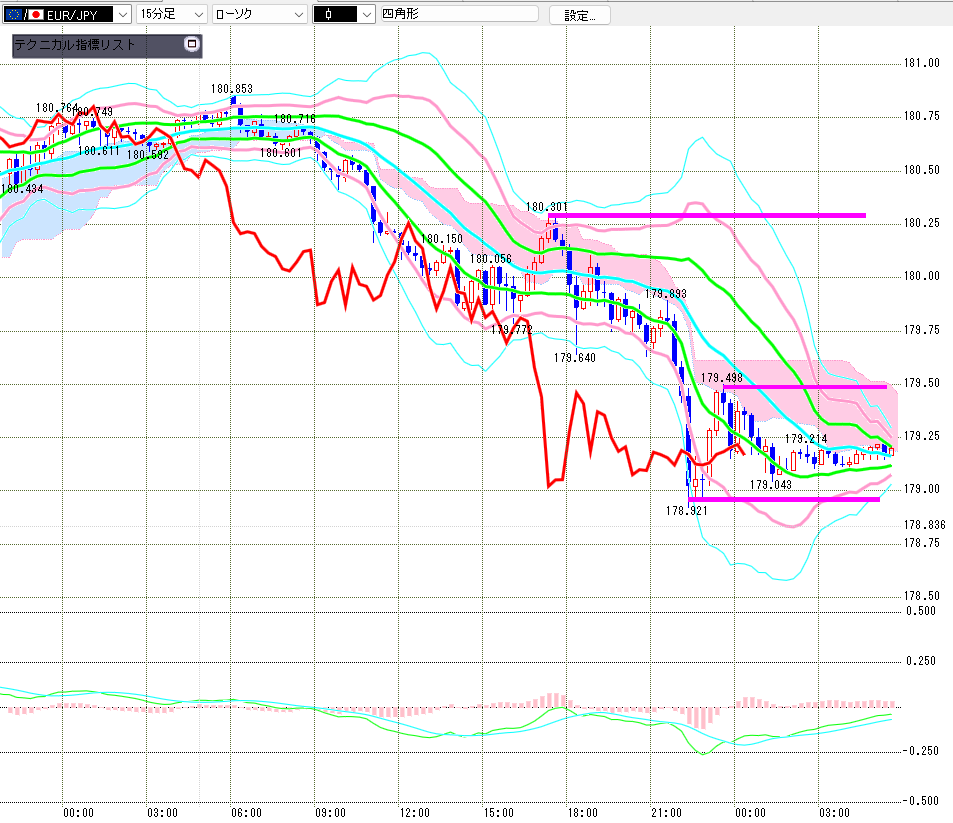Click the 179.043 price label
953x823 pixels.
(771, 484)
